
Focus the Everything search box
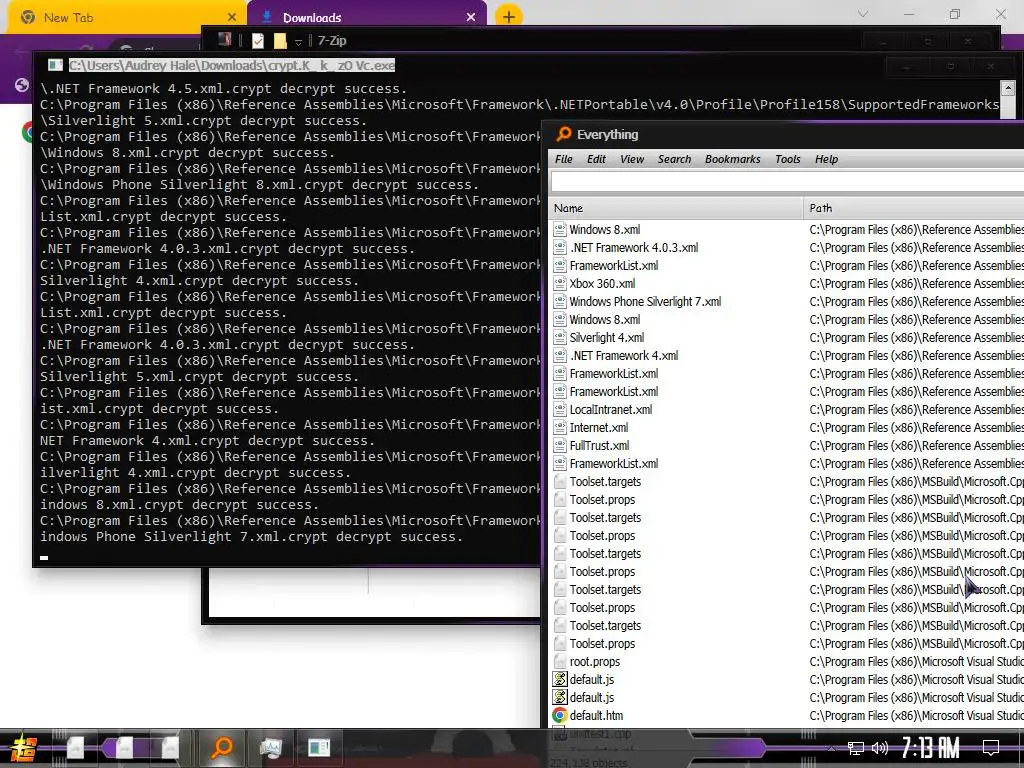(x=787, y=182)
